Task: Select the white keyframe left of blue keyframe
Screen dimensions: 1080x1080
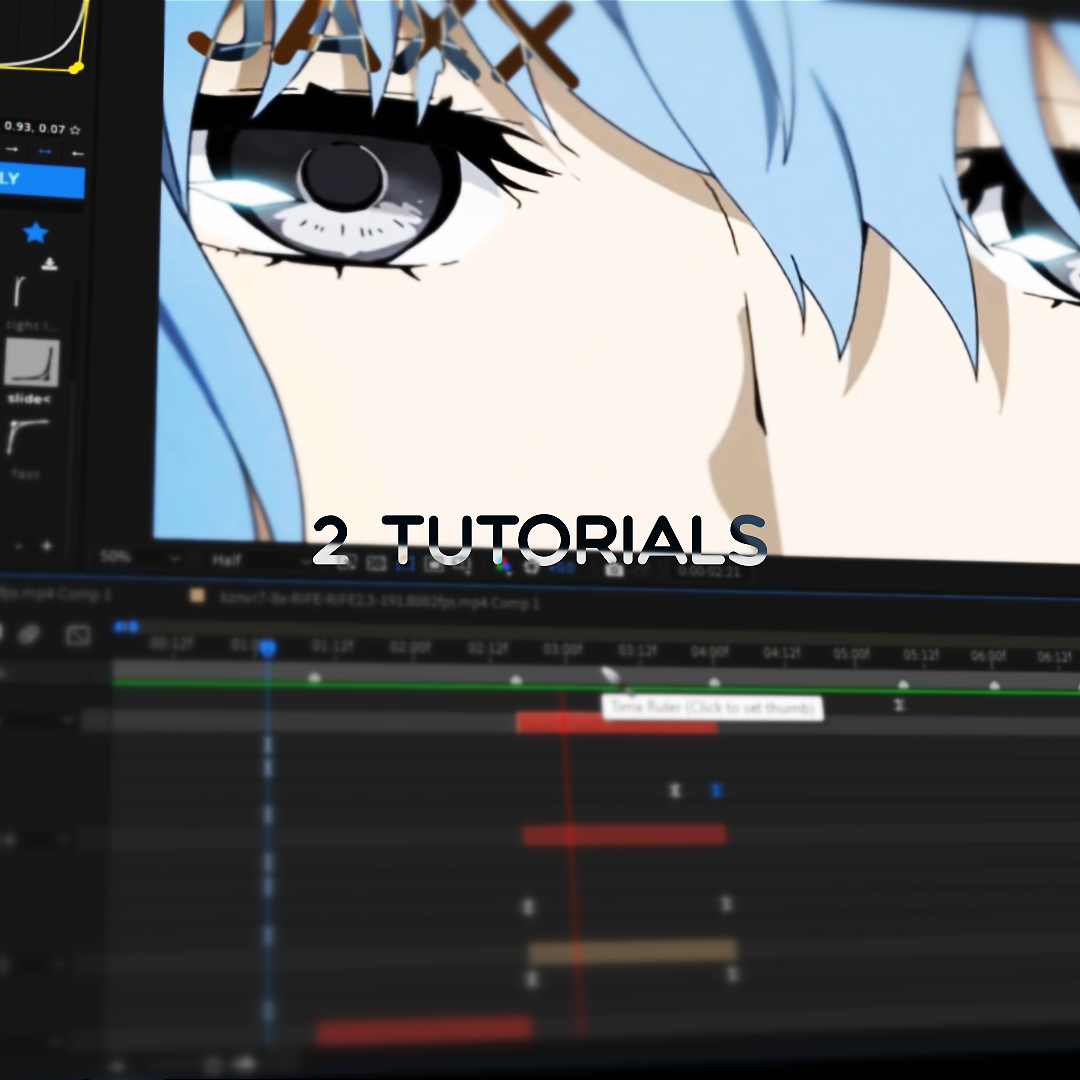Action: (x=675, y=790)
